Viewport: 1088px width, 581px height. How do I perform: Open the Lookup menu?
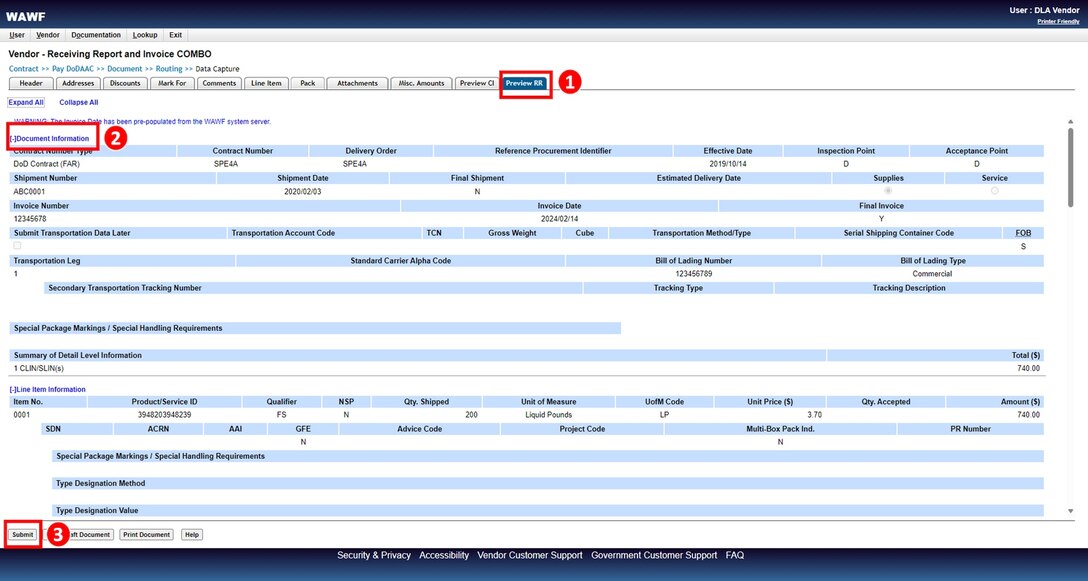[145, 35]
